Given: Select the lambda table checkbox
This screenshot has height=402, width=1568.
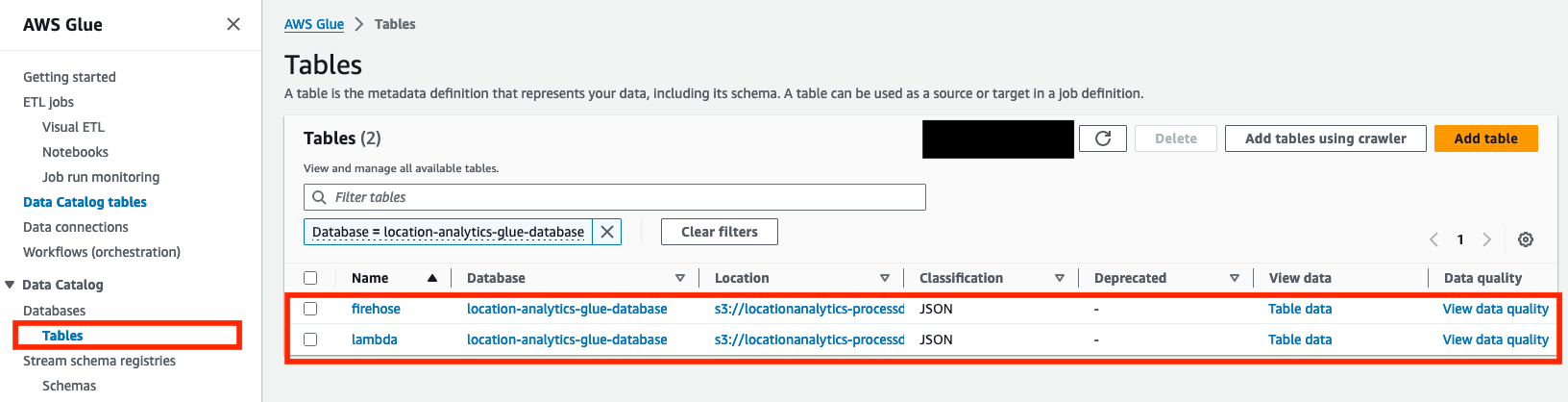Looking at the screenshot, I should click(x=310, y=339).
